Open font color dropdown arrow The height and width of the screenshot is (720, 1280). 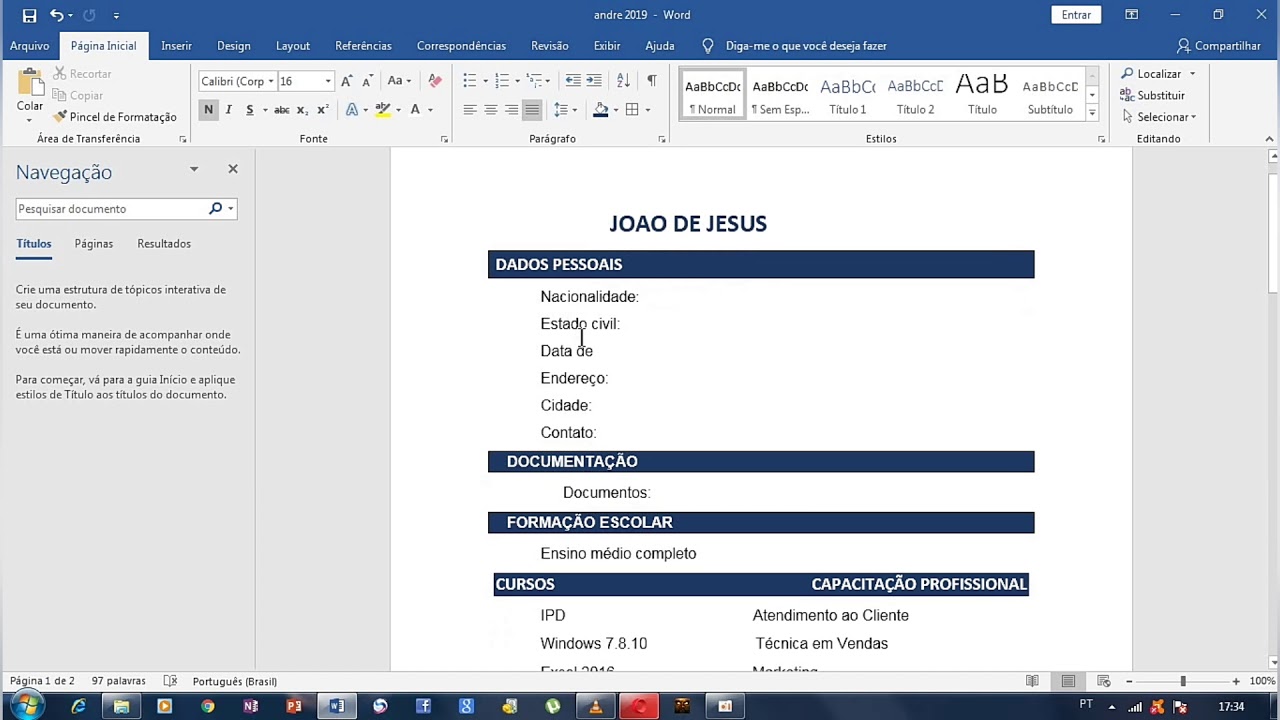[430, 110]
